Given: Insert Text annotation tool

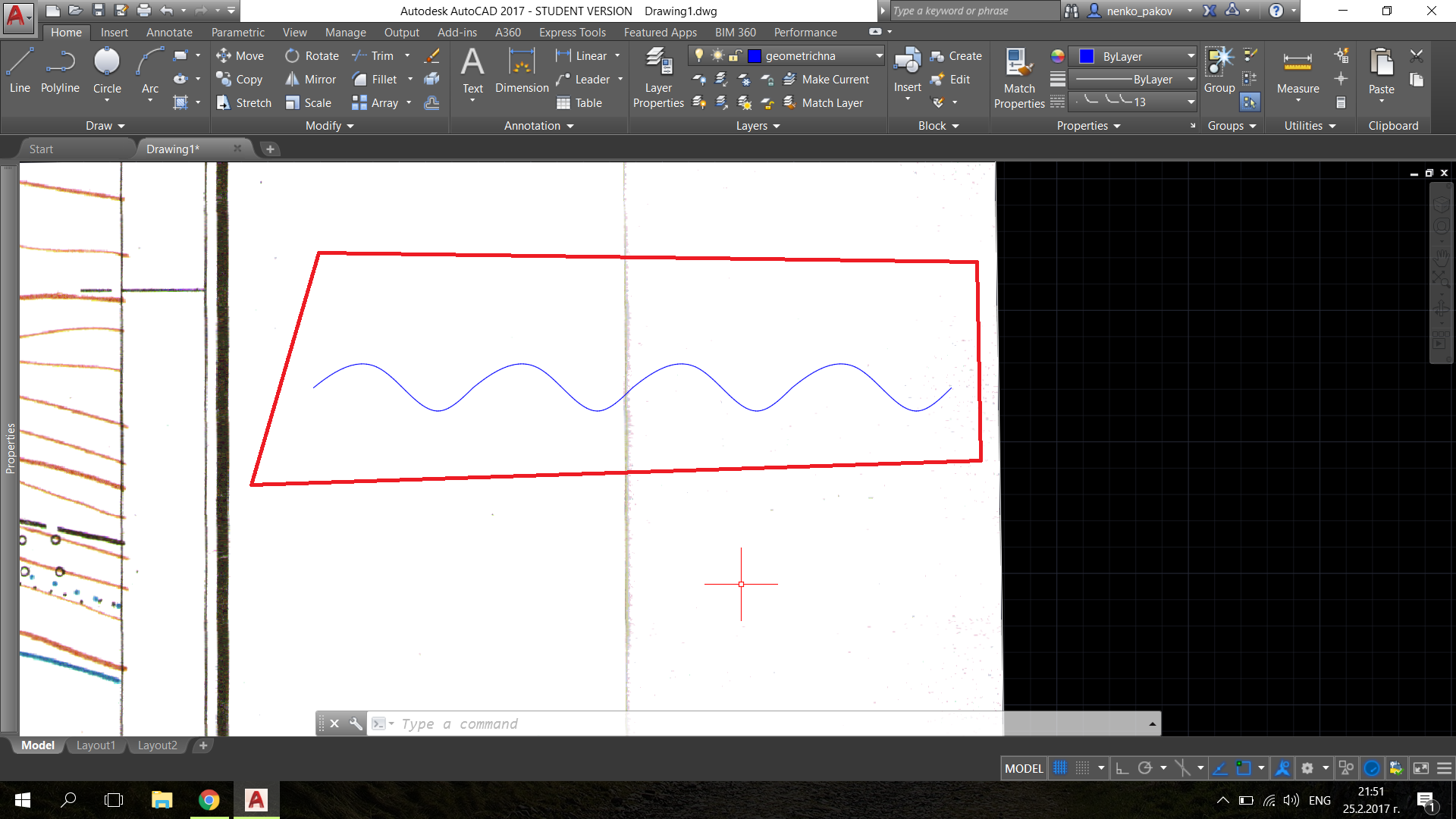Looking at the screenshot, I should coord(472,71).
